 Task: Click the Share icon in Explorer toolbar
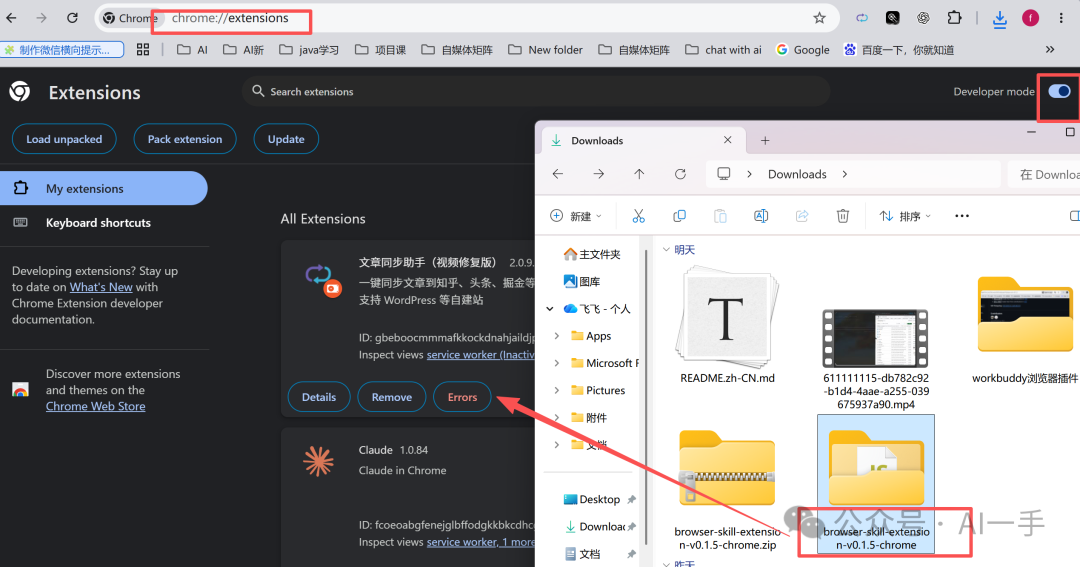click(802, 216)
